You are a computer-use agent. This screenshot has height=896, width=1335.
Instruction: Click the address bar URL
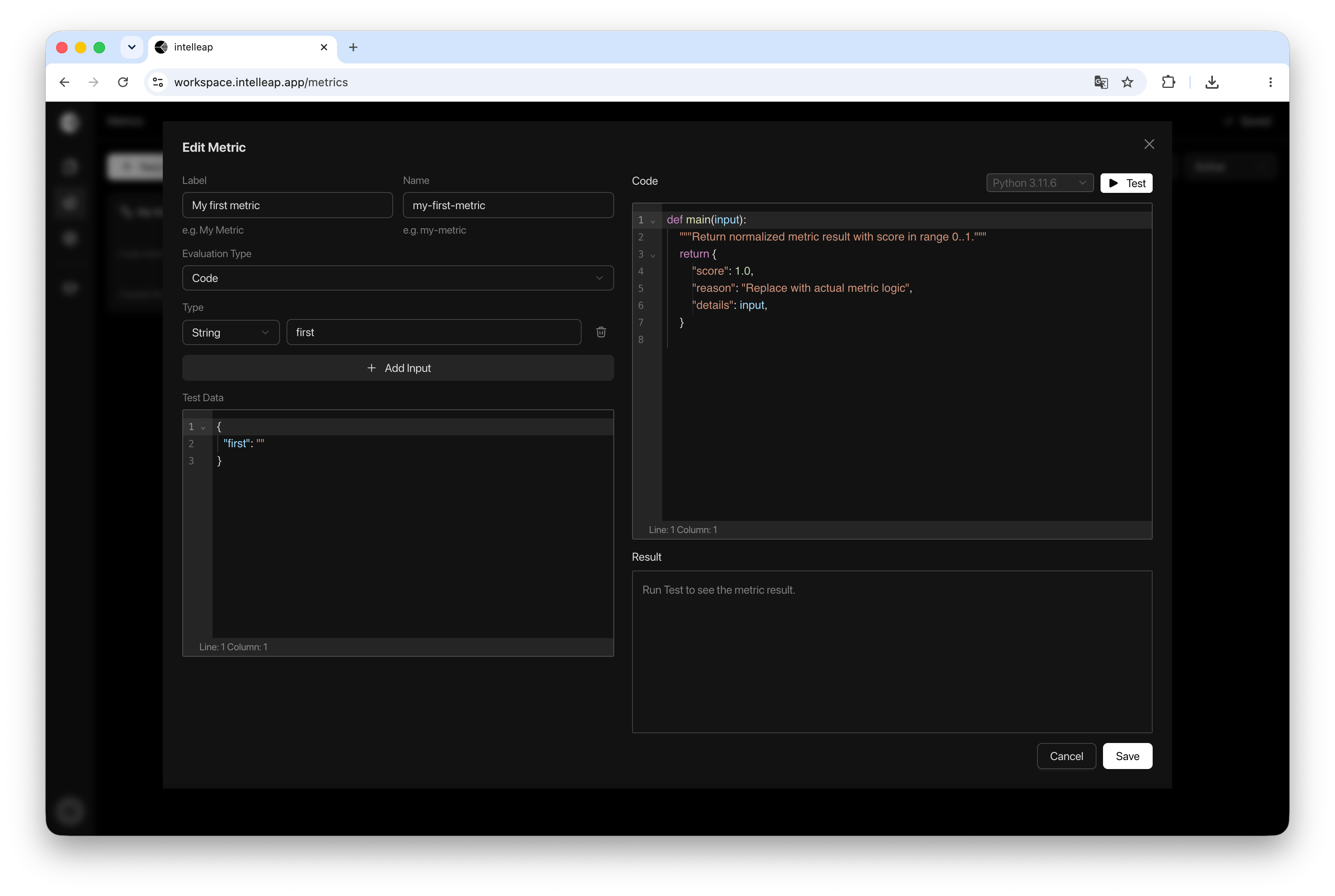coord(261,82)
